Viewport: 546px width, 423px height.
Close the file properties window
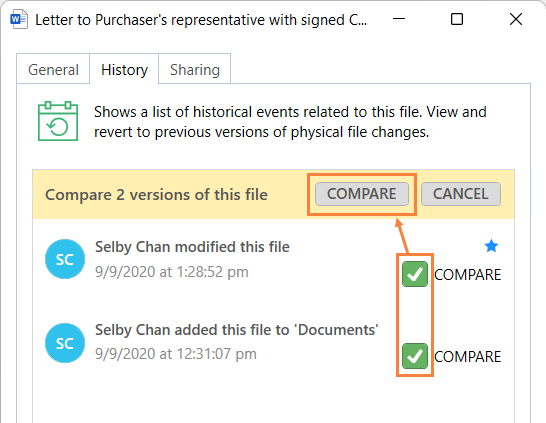point(516,19)
